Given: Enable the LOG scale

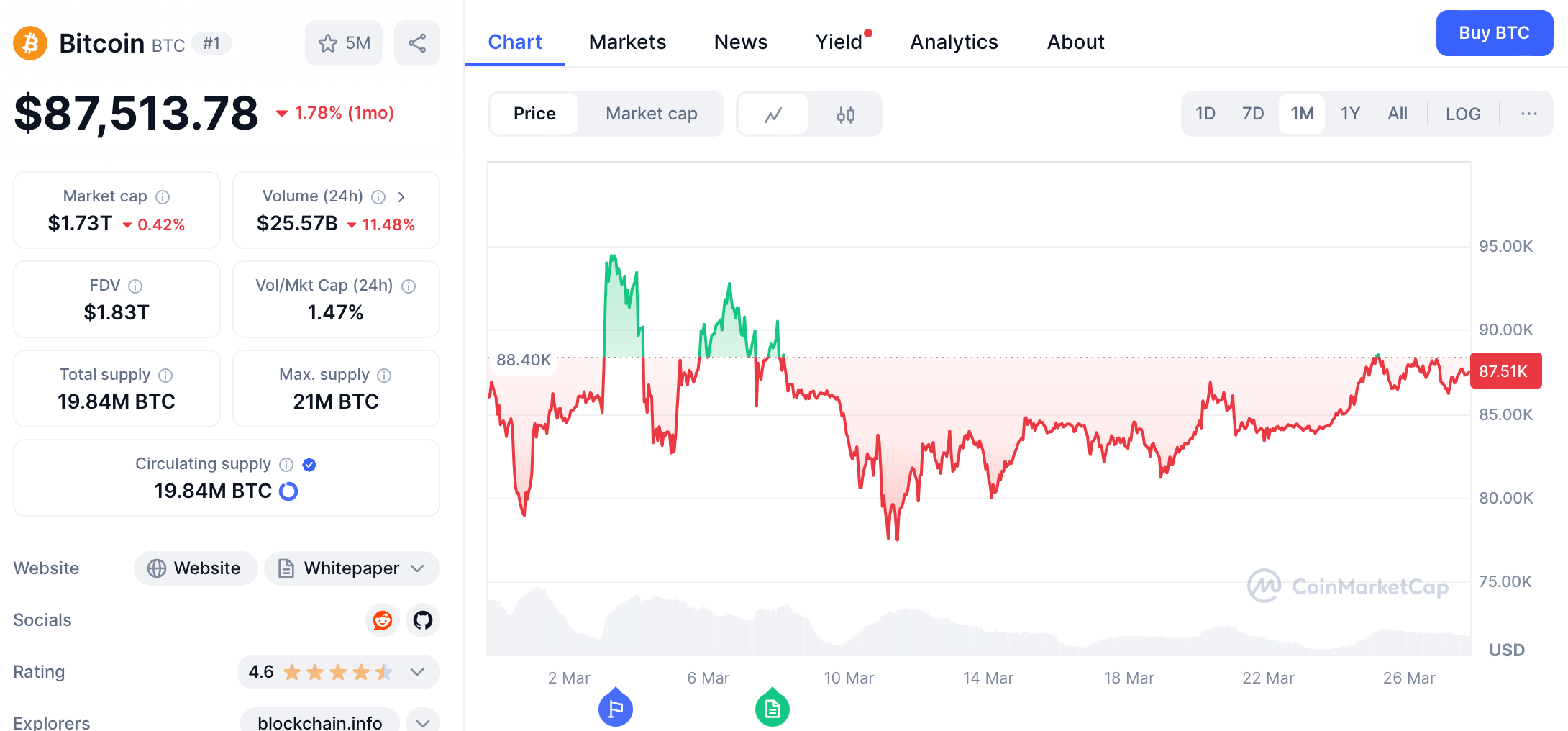Looking at the screenshot, I should click(1462, 114).
